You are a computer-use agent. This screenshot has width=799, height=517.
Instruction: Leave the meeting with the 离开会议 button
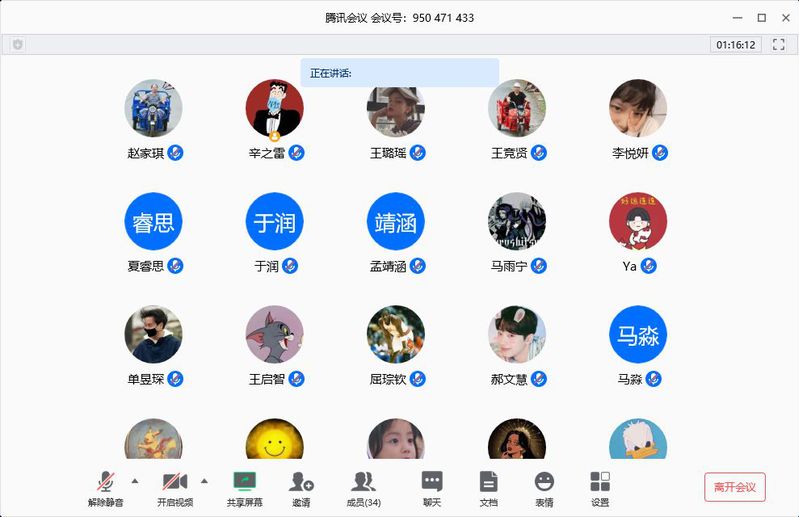(x=735, y=487)
